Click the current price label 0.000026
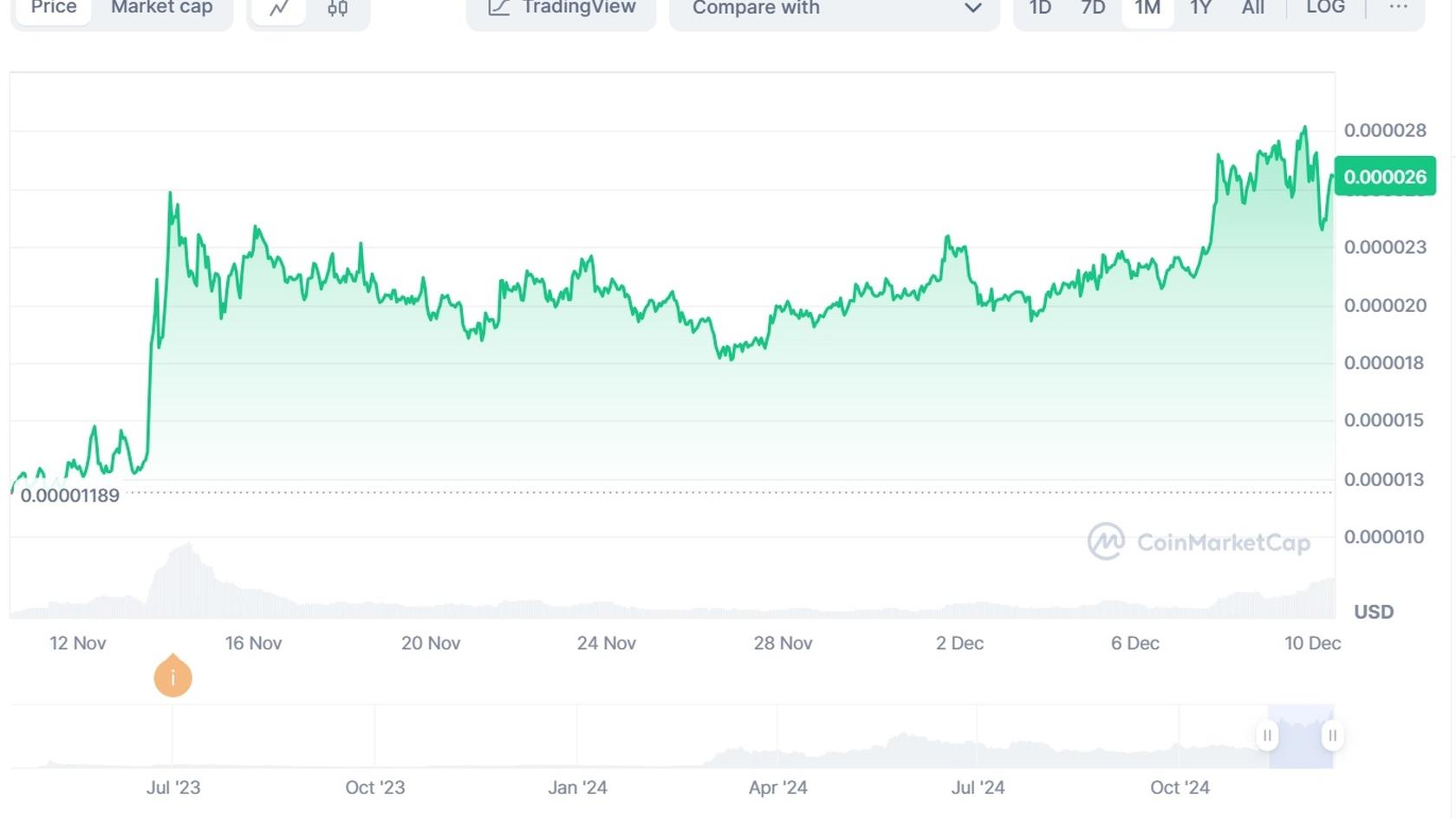The height and width of the screenshot is (818, 1456). click(x=1385, y=177)
